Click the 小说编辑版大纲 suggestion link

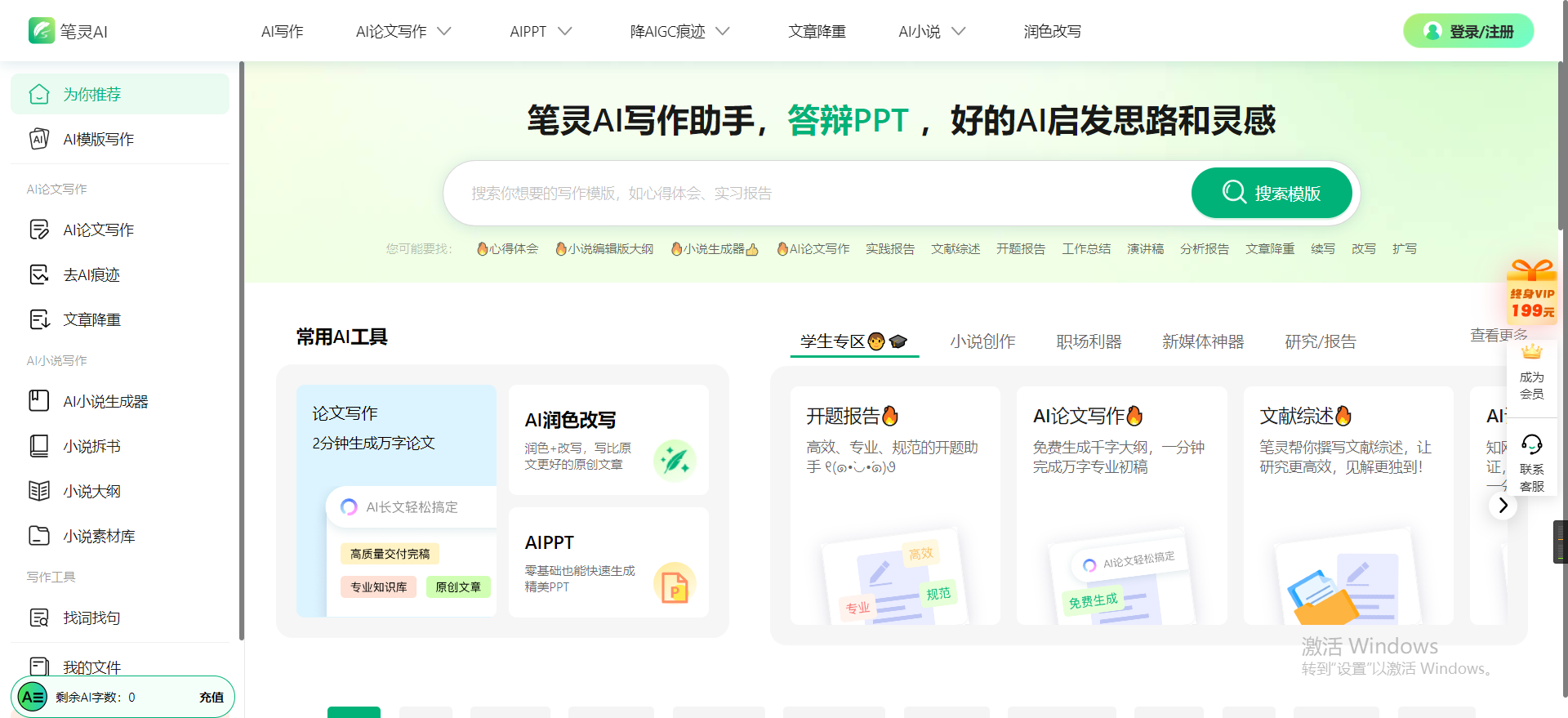click(604, 248)
